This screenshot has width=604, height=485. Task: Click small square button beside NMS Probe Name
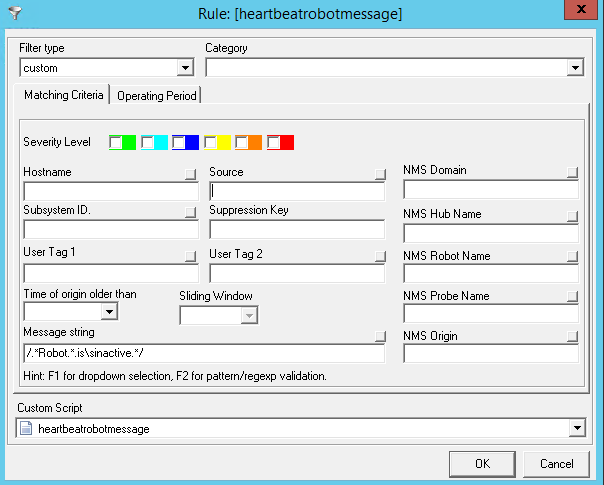coord(572,297)
